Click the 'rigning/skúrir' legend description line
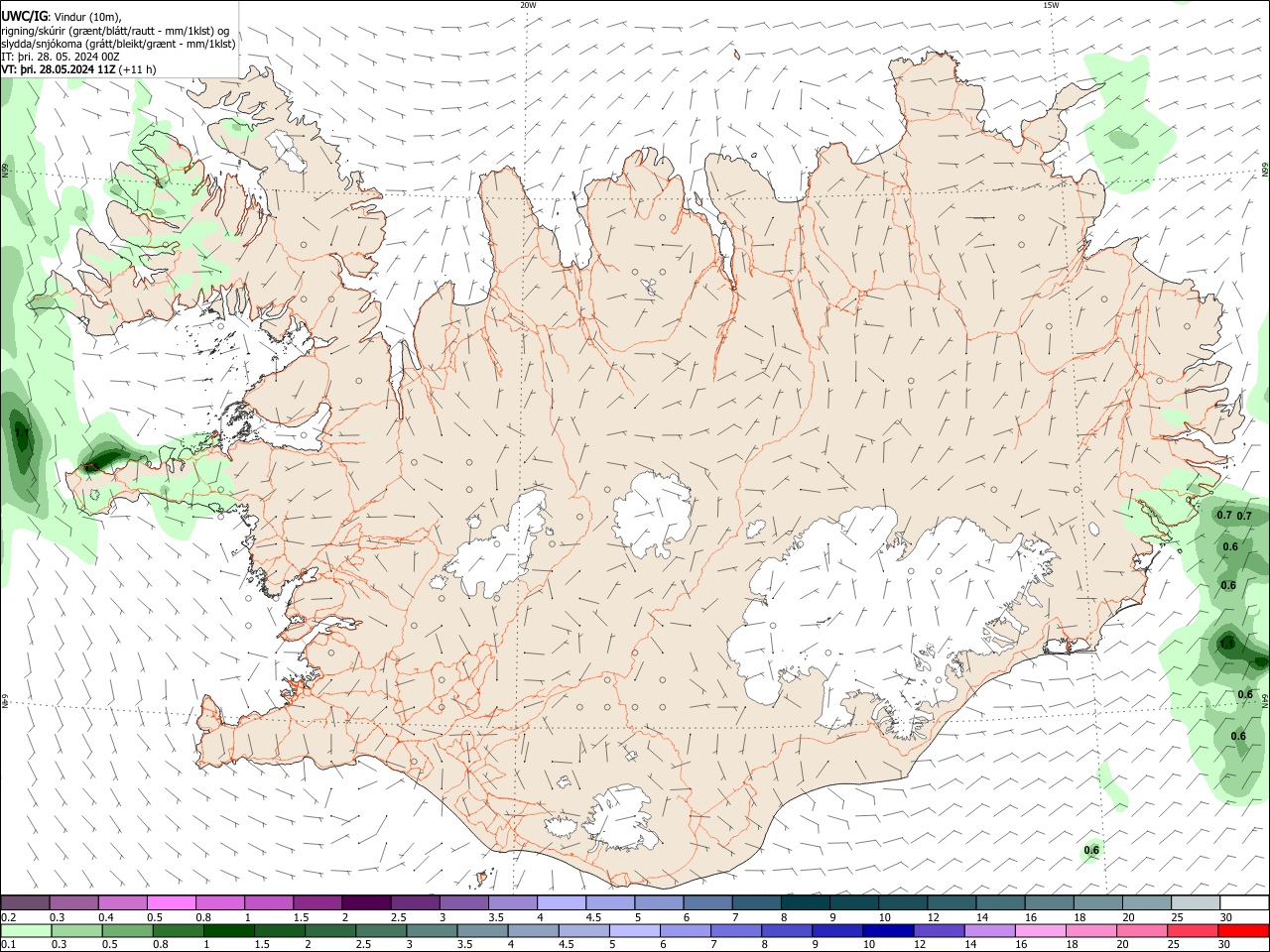This screenshot has width=1270, height=952. coord(114,31)
